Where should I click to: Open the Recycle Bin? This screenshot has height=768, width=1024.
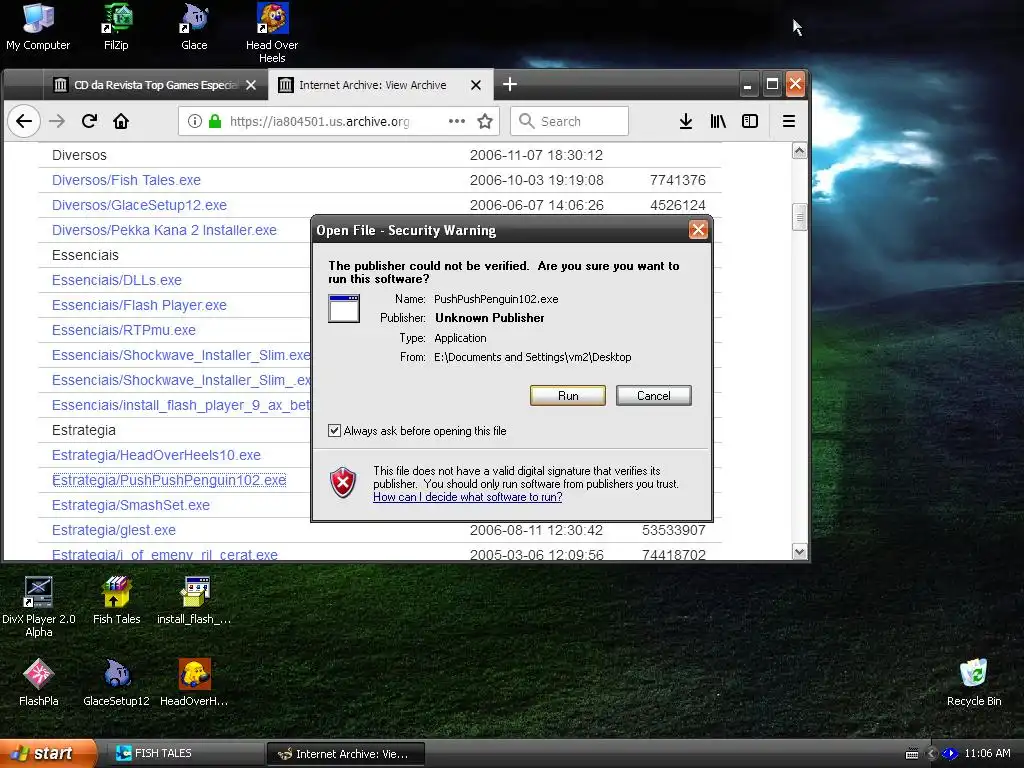(x=974, y=682)
